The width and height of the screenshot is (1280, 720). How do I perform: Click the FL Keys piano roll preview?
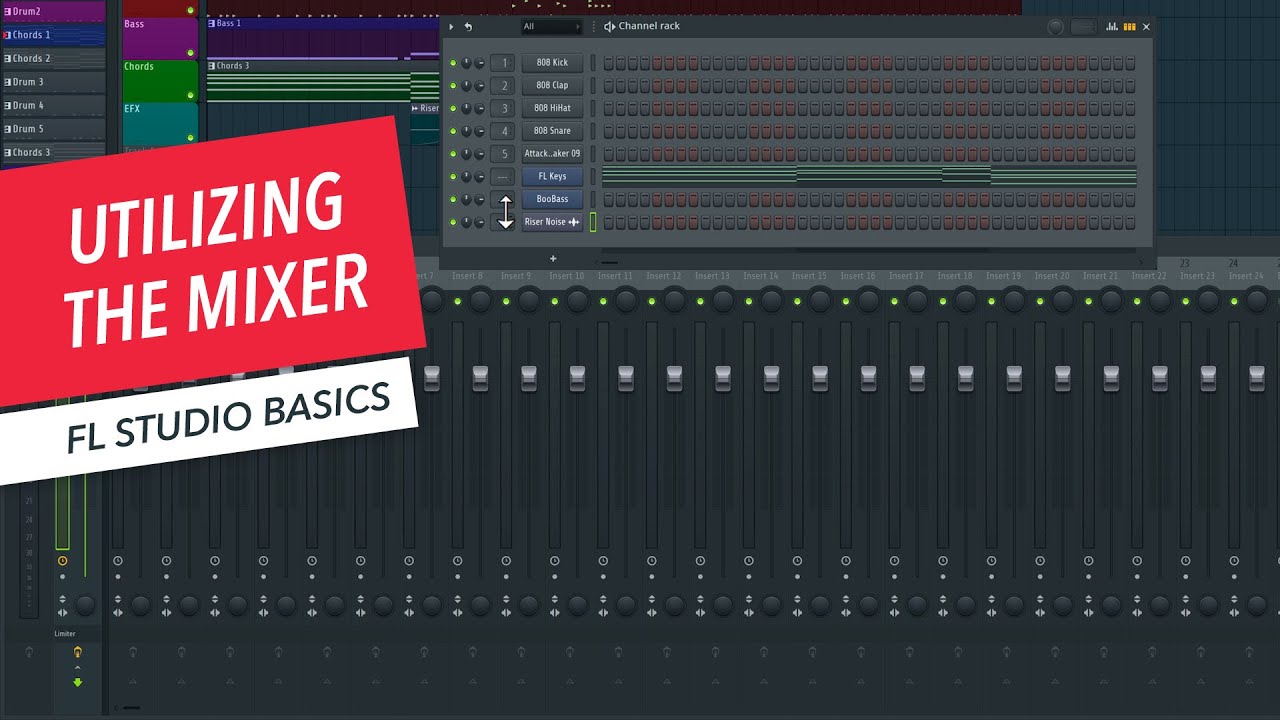pos(869,176)
